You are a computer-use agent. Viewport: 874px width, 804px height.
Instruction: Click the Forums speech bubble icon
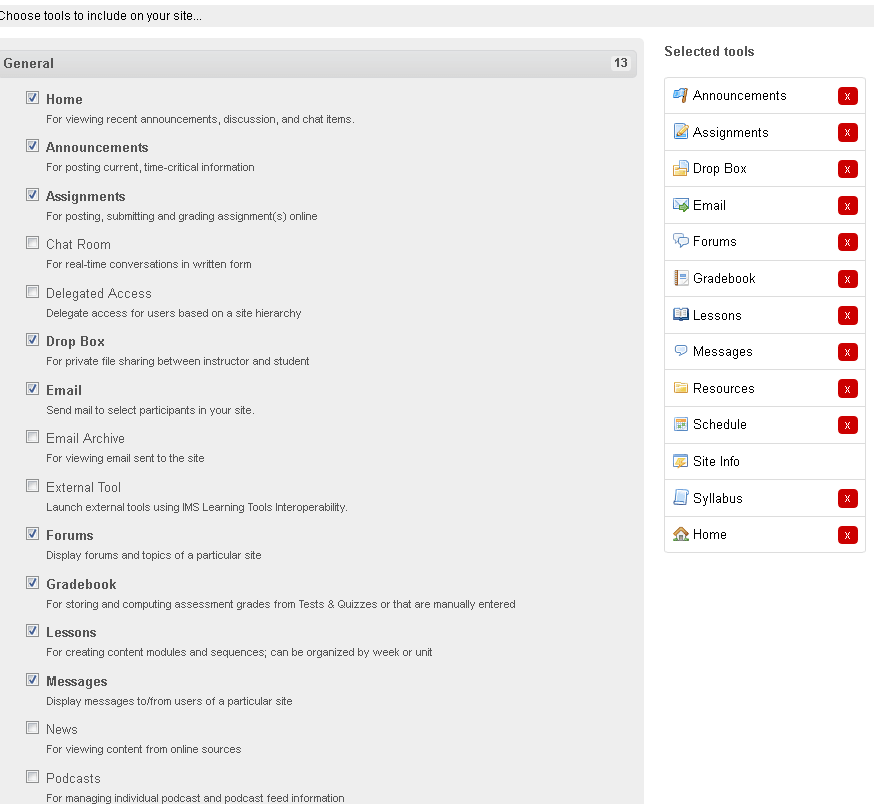coord(681,241)
